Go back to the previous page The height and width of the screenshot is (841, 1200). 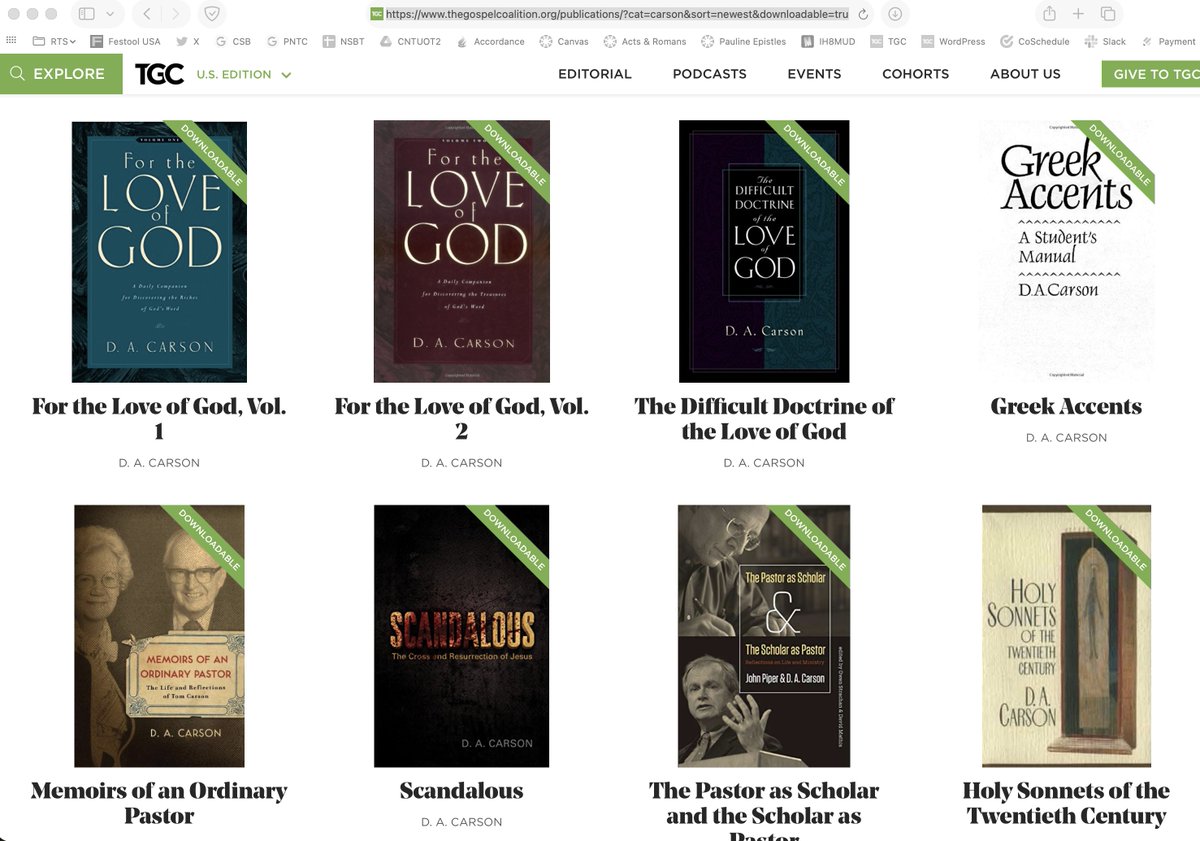pos(146,14)
